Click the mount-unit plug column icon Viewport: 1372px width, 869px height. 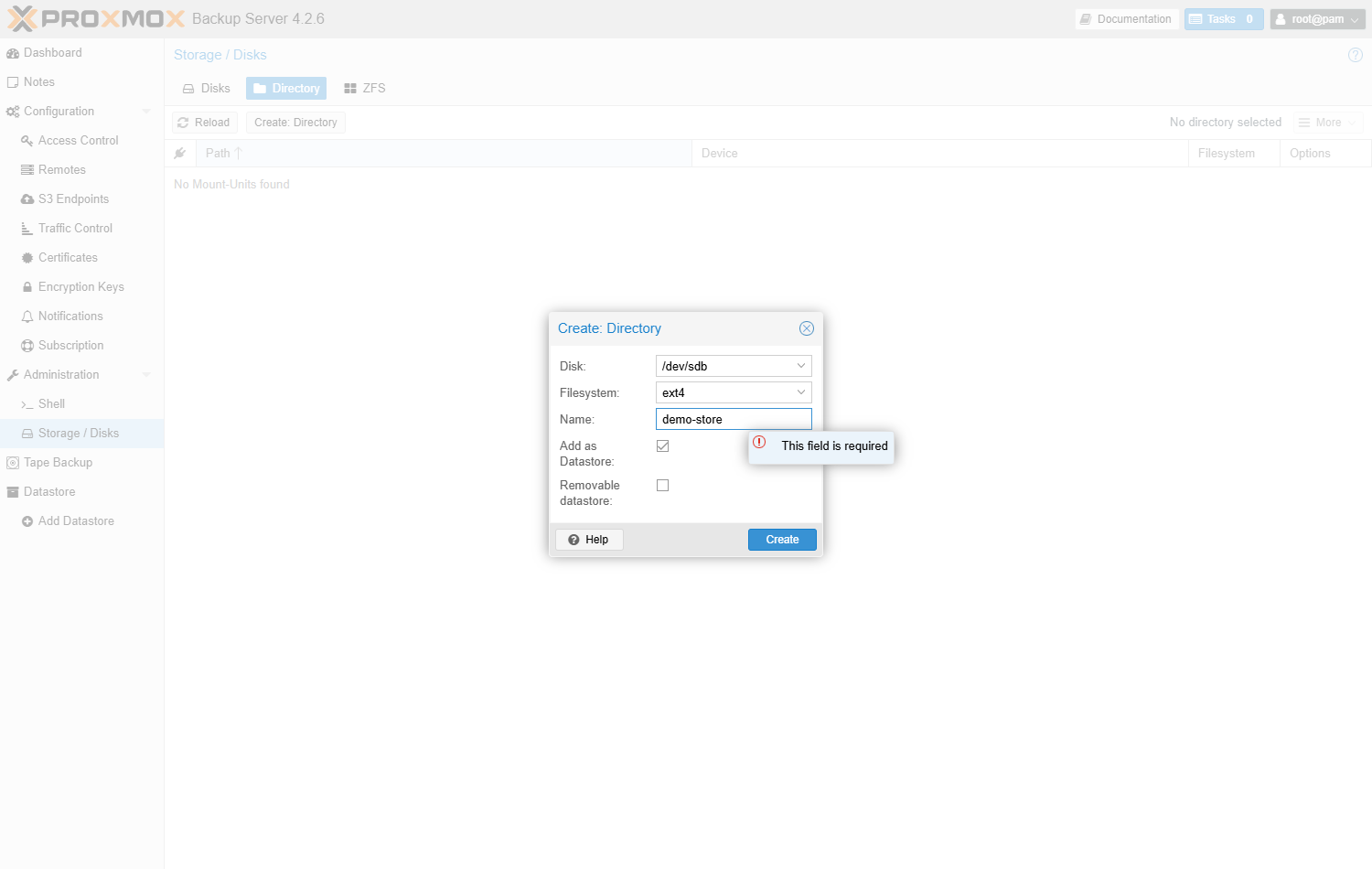click(x=180, y=154)
